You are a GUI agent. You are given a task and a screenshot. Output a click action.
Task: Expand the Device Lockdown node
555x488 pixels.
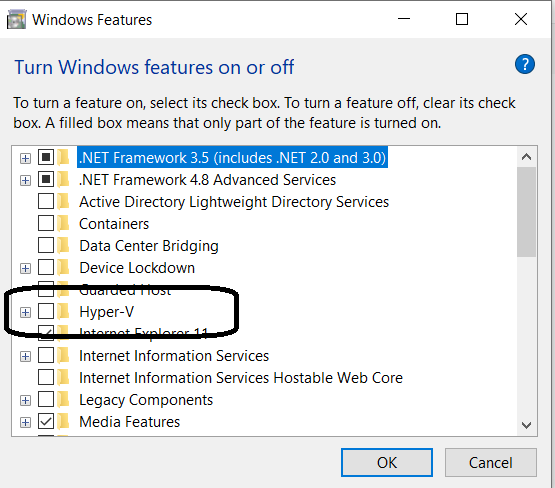[25, 269]
